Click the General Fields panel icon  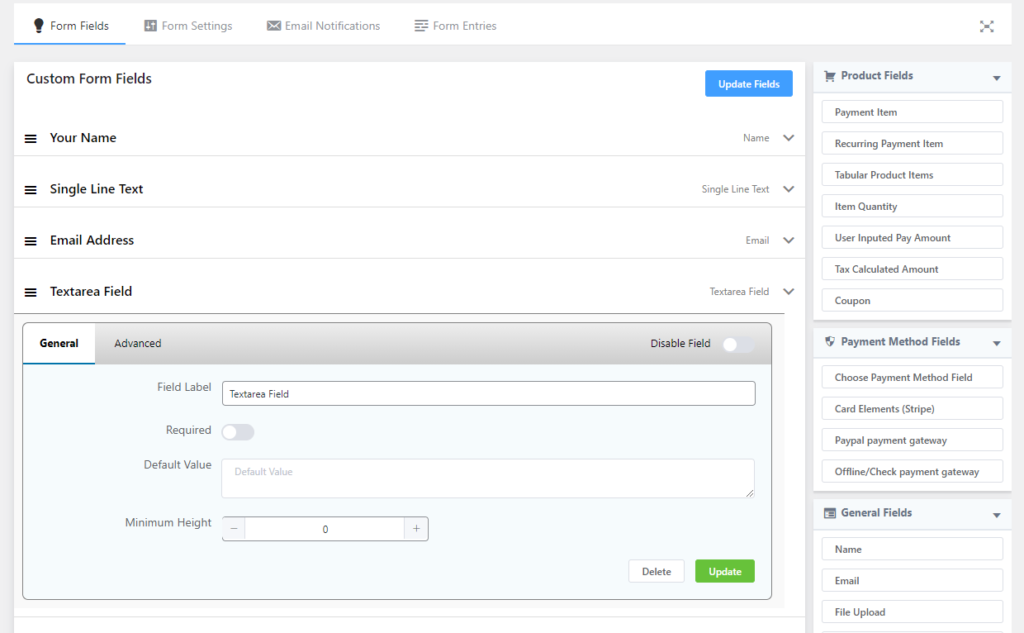click(829, 513)
